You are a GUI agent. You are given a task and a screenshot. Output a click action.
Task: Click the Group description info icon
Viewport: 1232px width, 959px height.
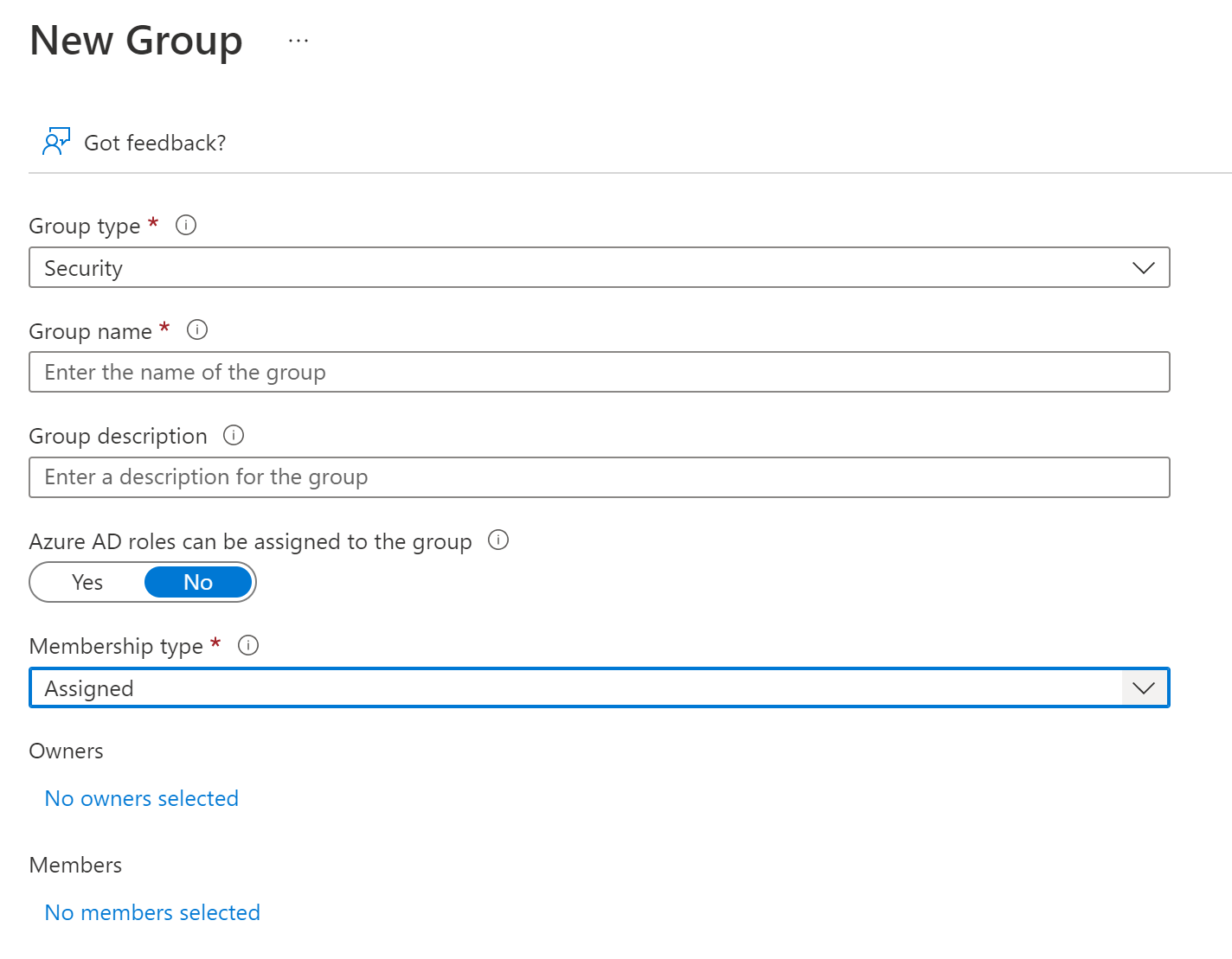coord(233,435)
